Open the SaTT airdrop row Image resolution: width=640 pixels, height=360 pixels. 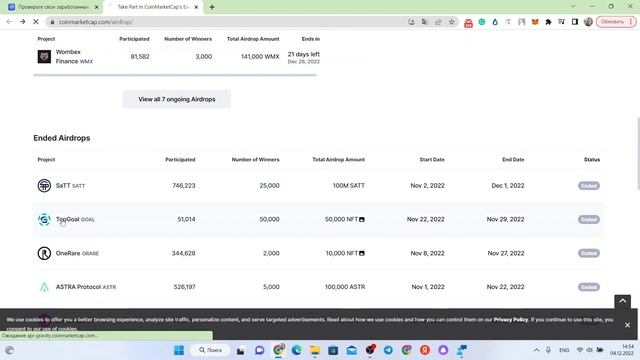tap(318, 186)
